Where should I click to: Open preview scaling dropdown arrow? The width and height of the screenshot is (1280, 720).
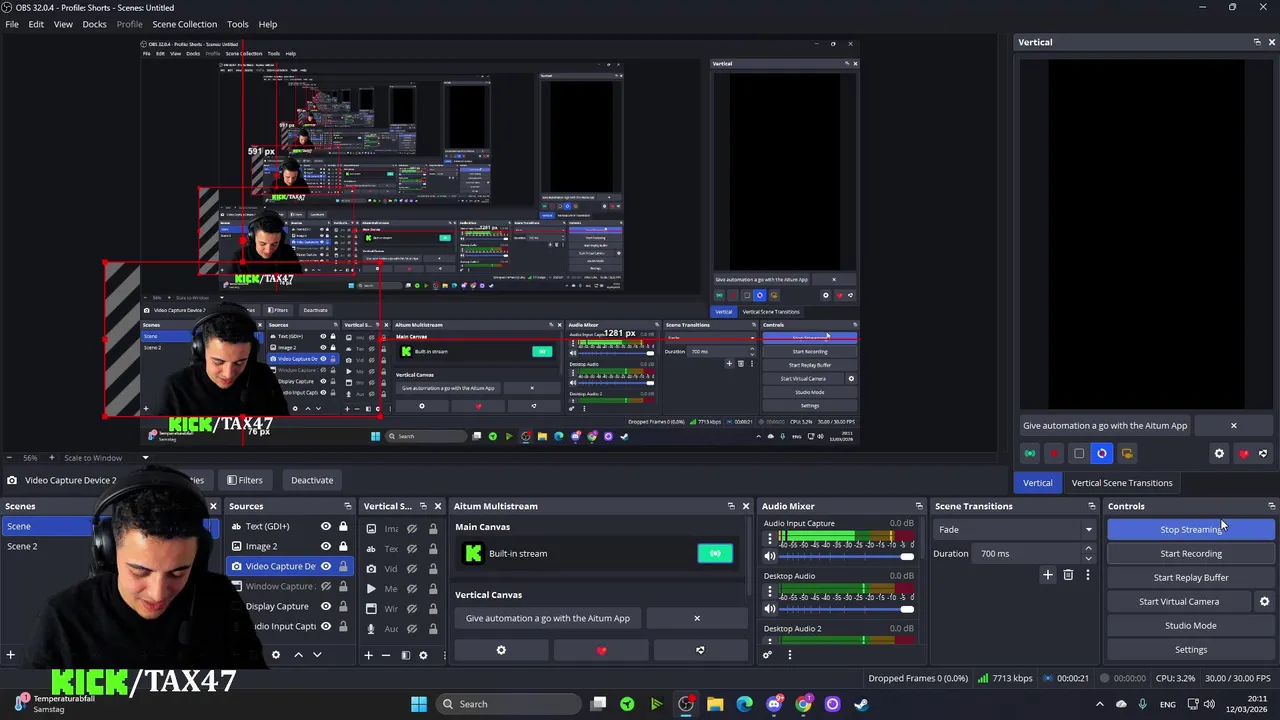pyautogui.click(x=145, y=458)
